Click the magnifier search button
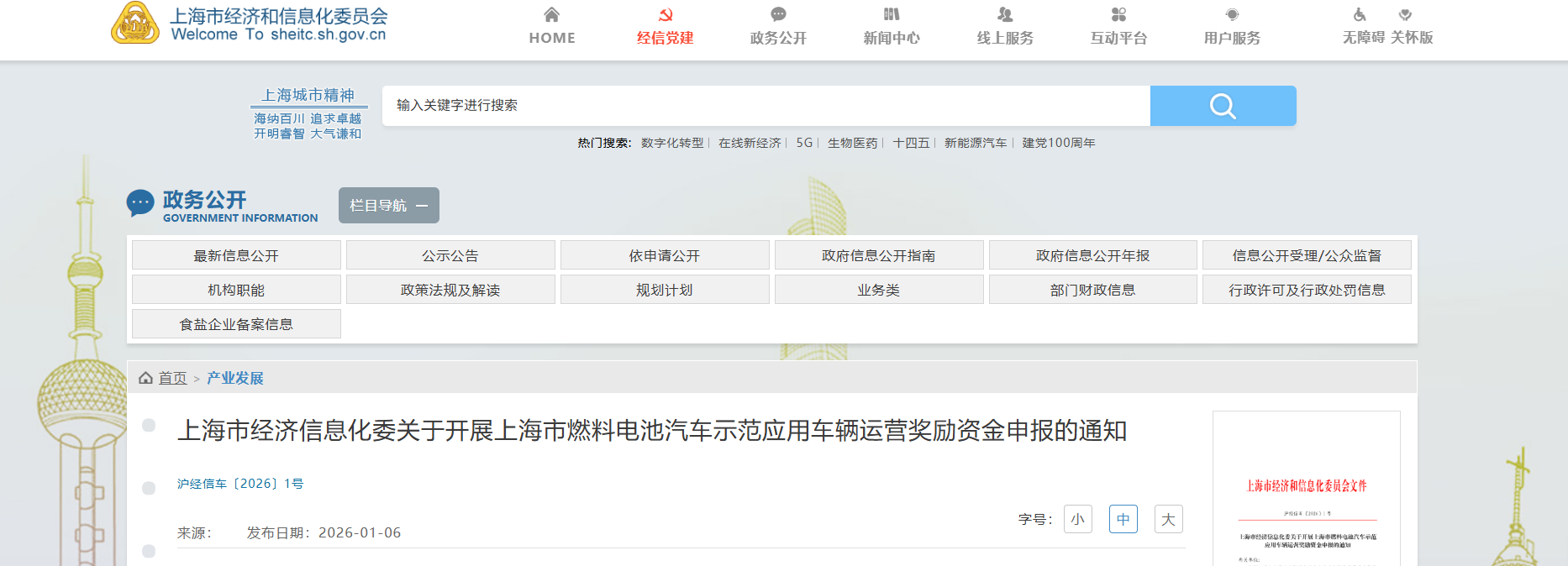The width and height of the screenshot is (1568, 566). (x=1223, y=106)
